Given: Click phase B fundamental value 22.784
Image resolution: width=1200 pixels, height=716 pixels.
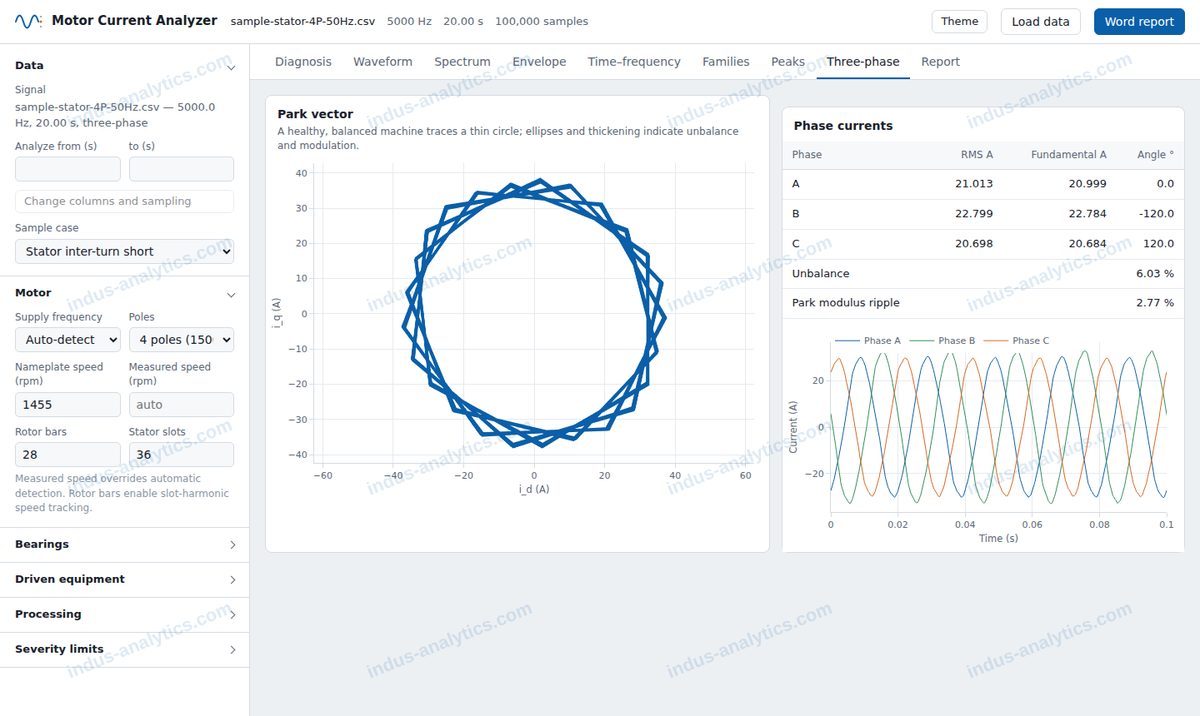Looking at the screenshot, I should (1087, 214).
